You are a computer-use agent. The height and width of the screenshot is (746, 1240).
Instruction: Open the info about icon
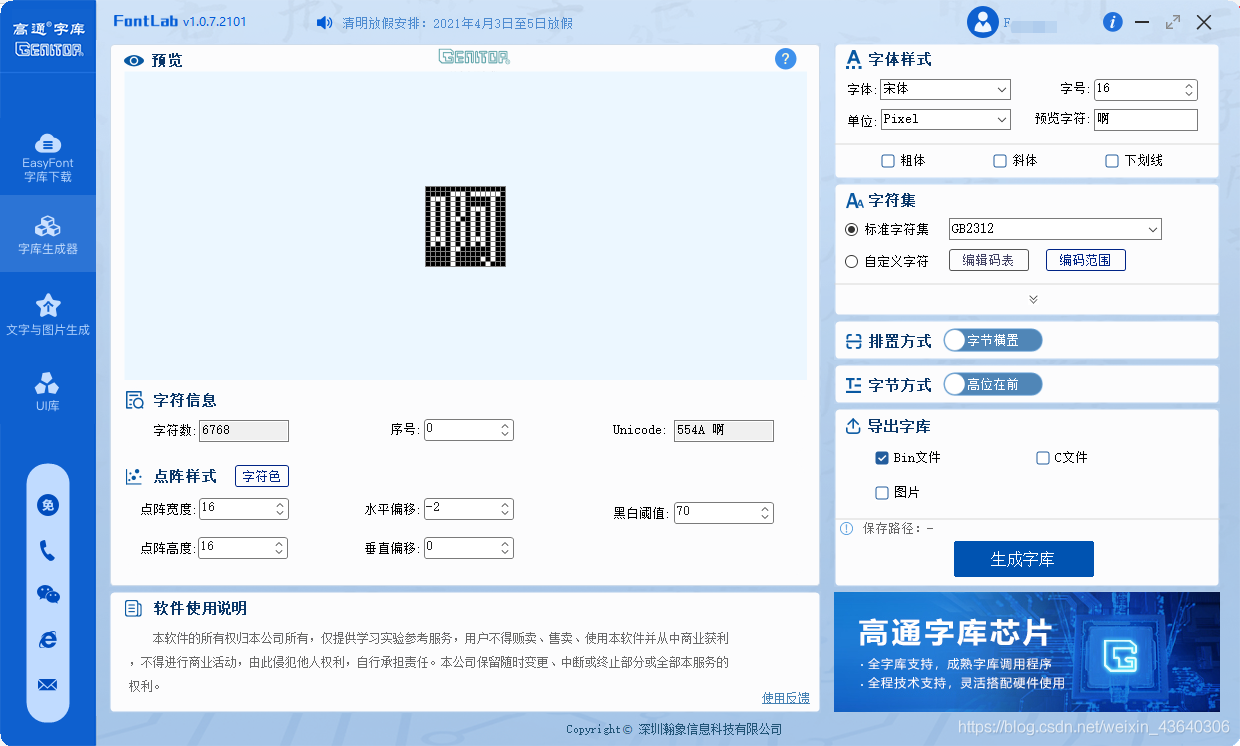1112,22
